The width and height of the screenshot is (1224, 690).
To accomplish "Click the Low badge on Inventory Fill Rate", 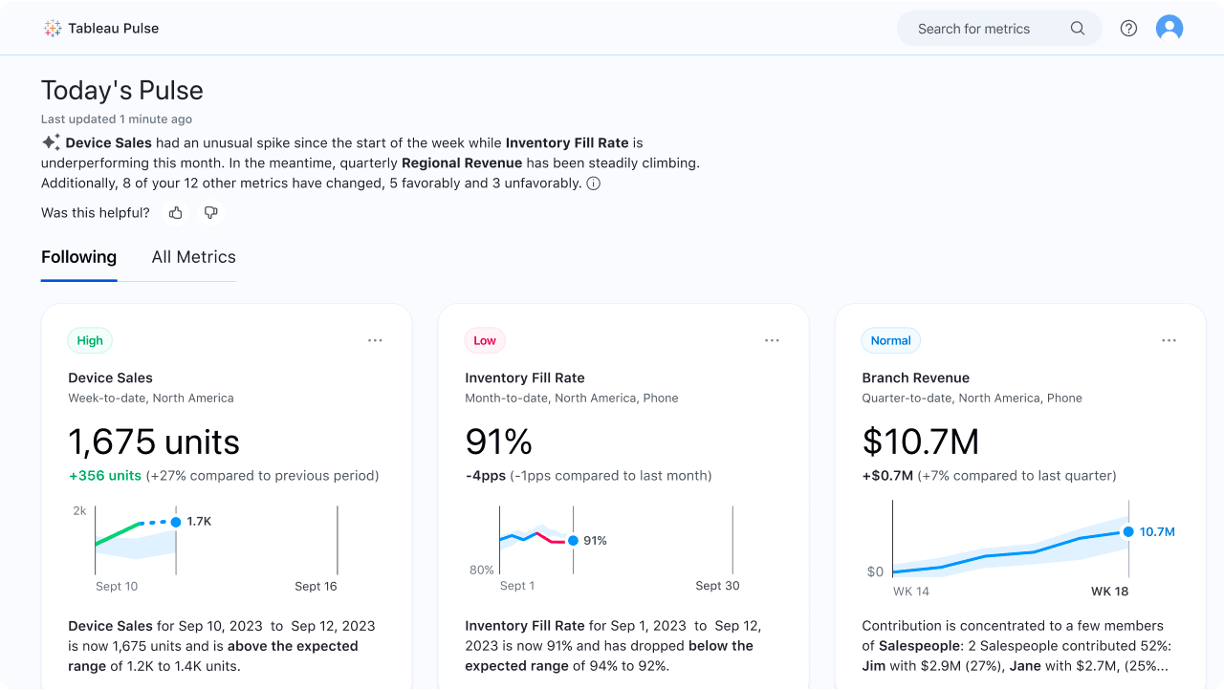I will [x=484, y=340].
